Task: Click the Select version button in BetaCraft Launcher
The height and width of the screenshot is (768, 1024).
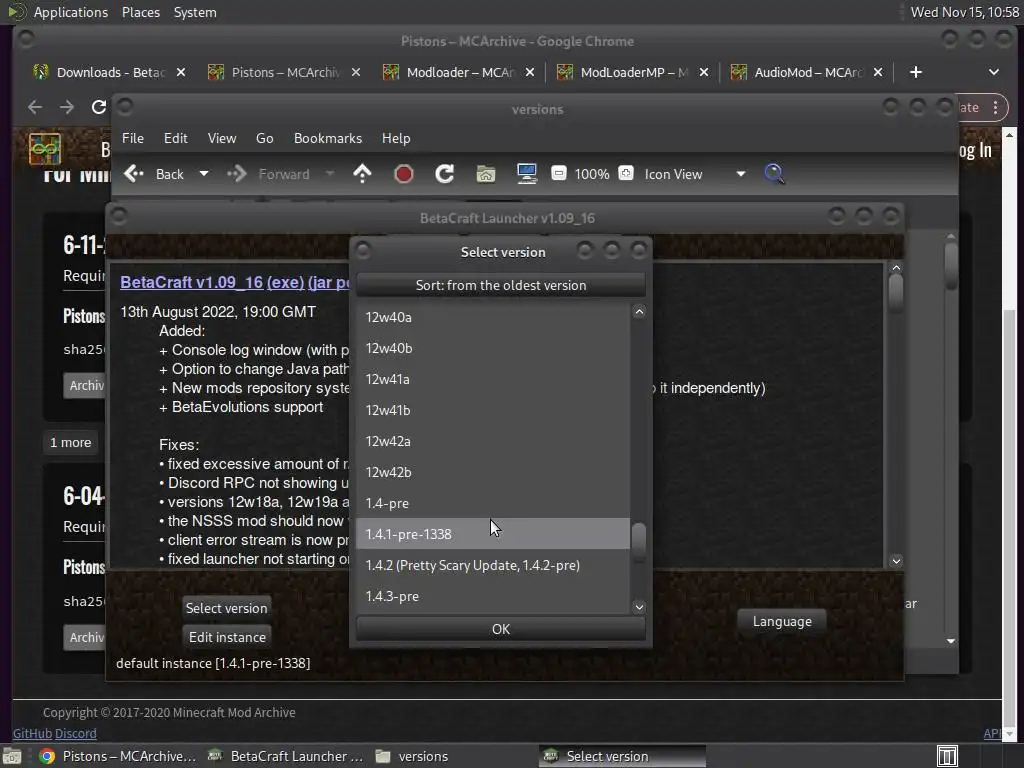Action: coord(227,608)
